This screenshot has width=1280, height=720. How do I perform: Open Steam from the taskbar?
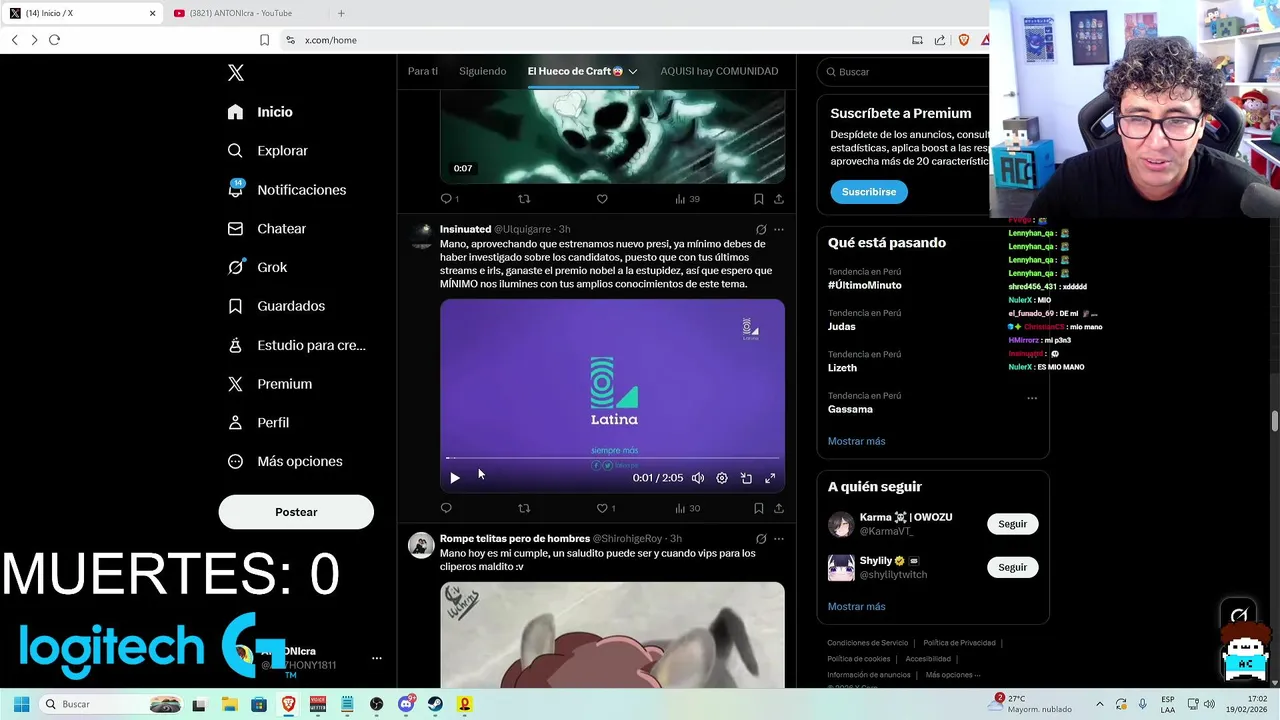pyautogui.click(x=435, y=704)
